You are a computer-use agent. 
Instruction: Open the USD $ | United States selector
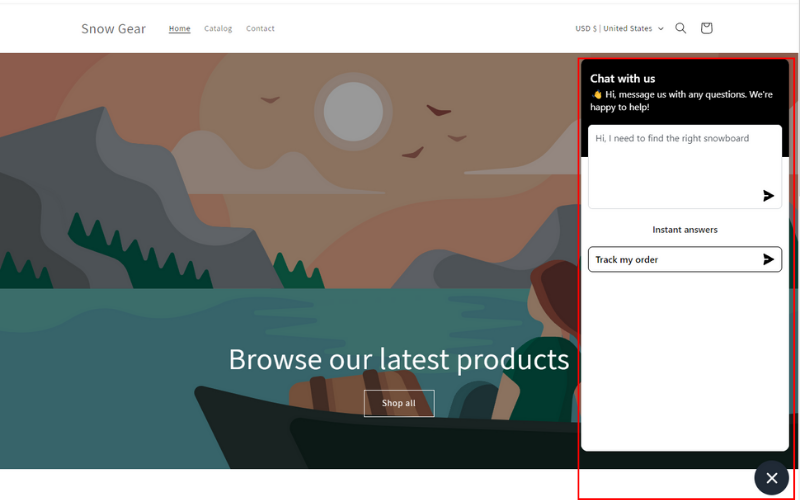(x=619, y=29)
